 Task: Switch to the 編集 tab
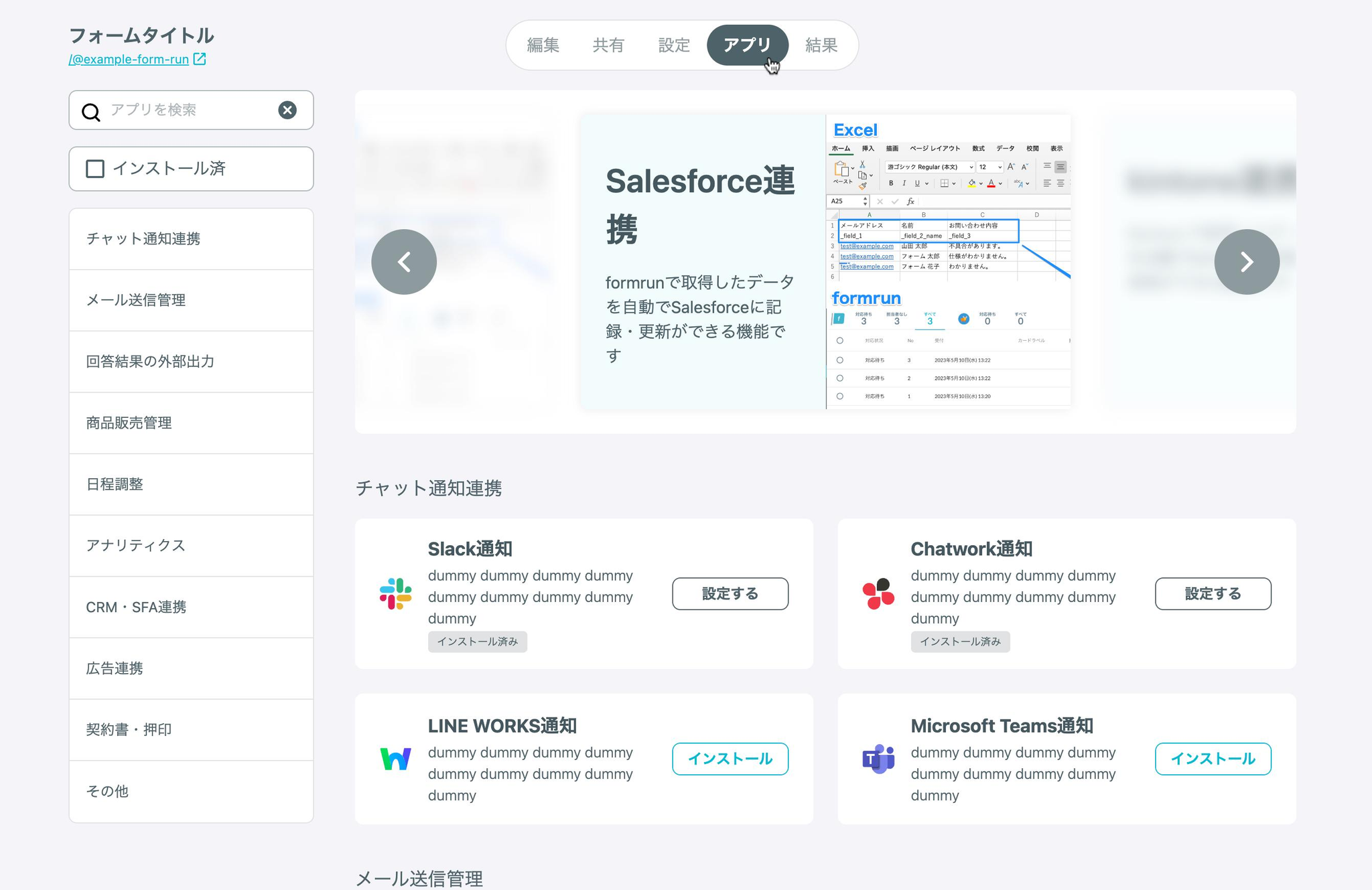(x=543, y=45)
